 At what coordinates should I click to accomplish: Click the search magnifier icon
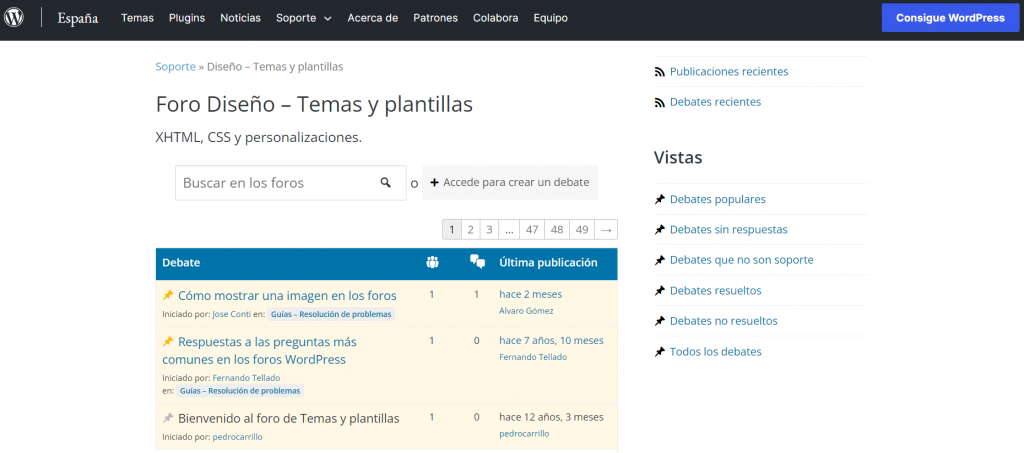386,183
